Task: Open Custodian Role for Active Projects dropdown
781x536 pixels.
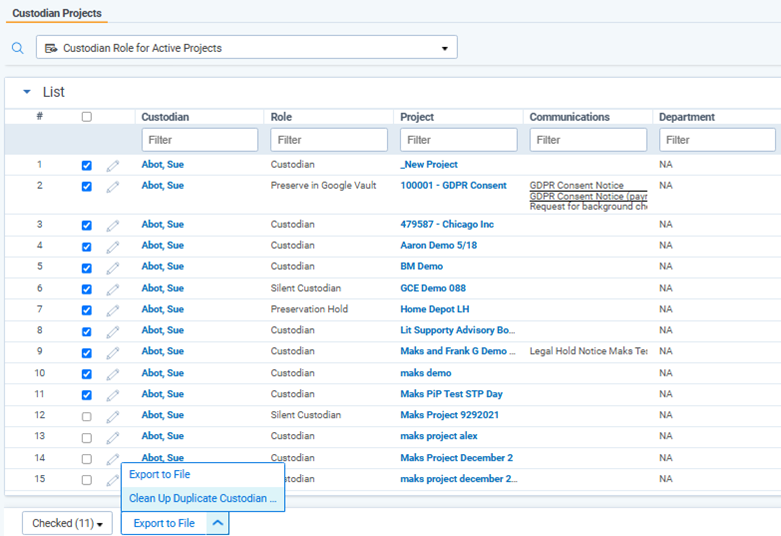Action: [x=247, y=48]
